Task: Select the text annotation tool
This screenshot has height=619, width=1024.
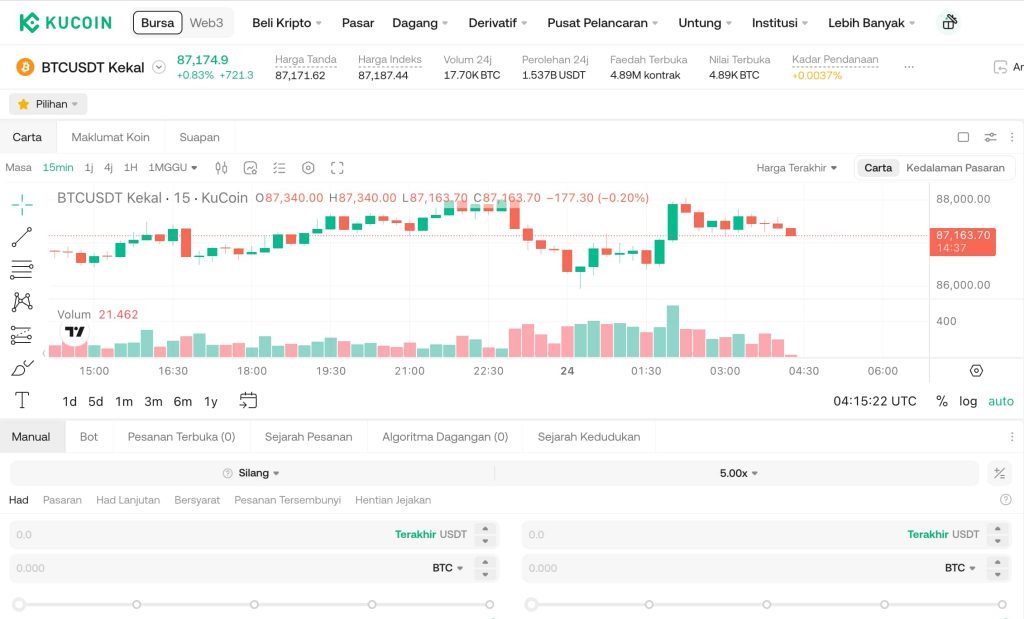Action: pos(20,399)
